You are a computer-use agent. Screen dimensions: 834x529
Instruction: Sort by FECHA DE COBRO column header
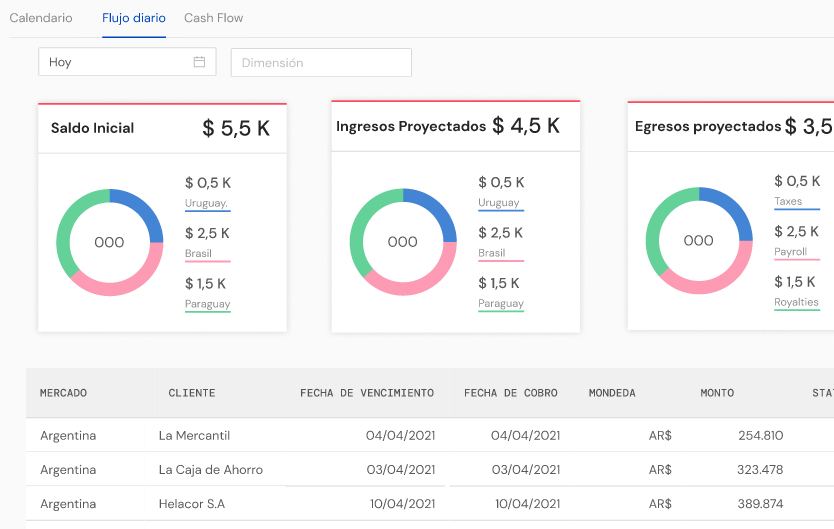point(511,393)
